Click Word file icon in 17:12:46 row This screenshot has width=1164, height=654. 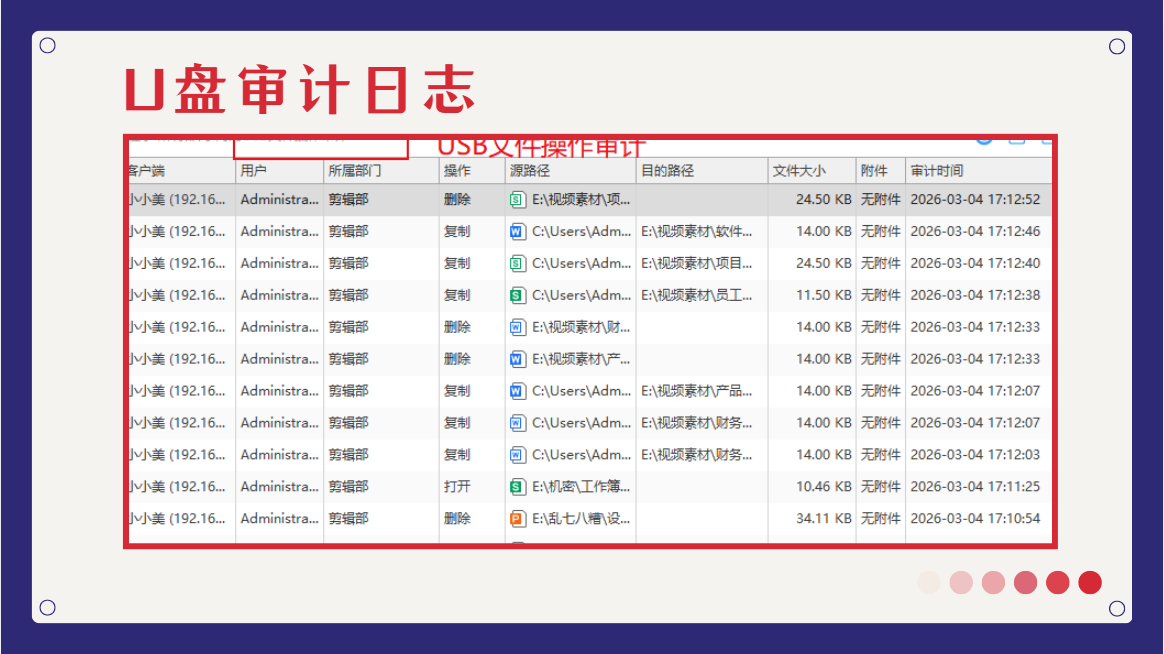517,232
